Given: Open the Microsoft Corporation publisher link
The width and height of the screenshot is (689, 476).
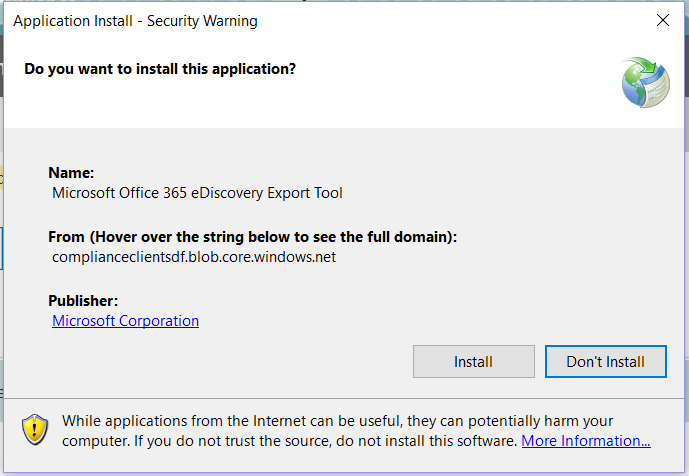Looking at the screenshot, I should [x=125, y=321].
